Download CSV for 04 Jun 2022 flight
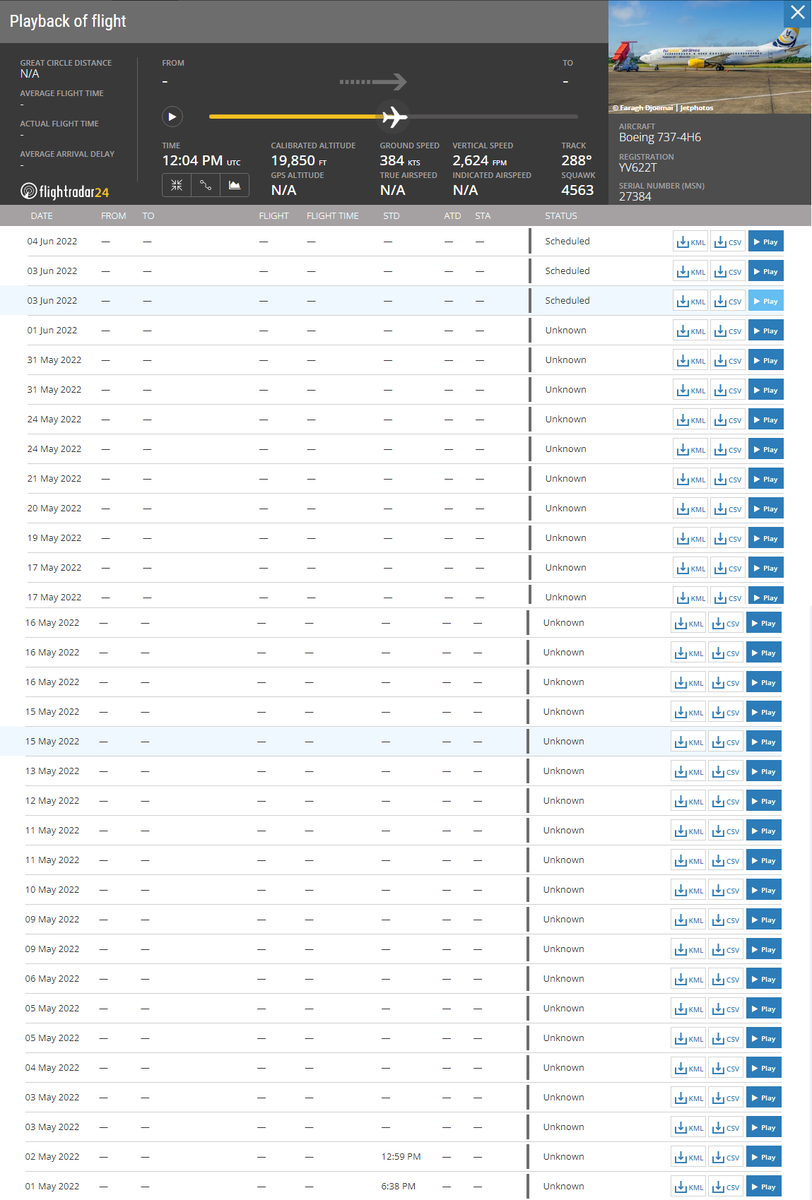 click(x=728, y=242)
